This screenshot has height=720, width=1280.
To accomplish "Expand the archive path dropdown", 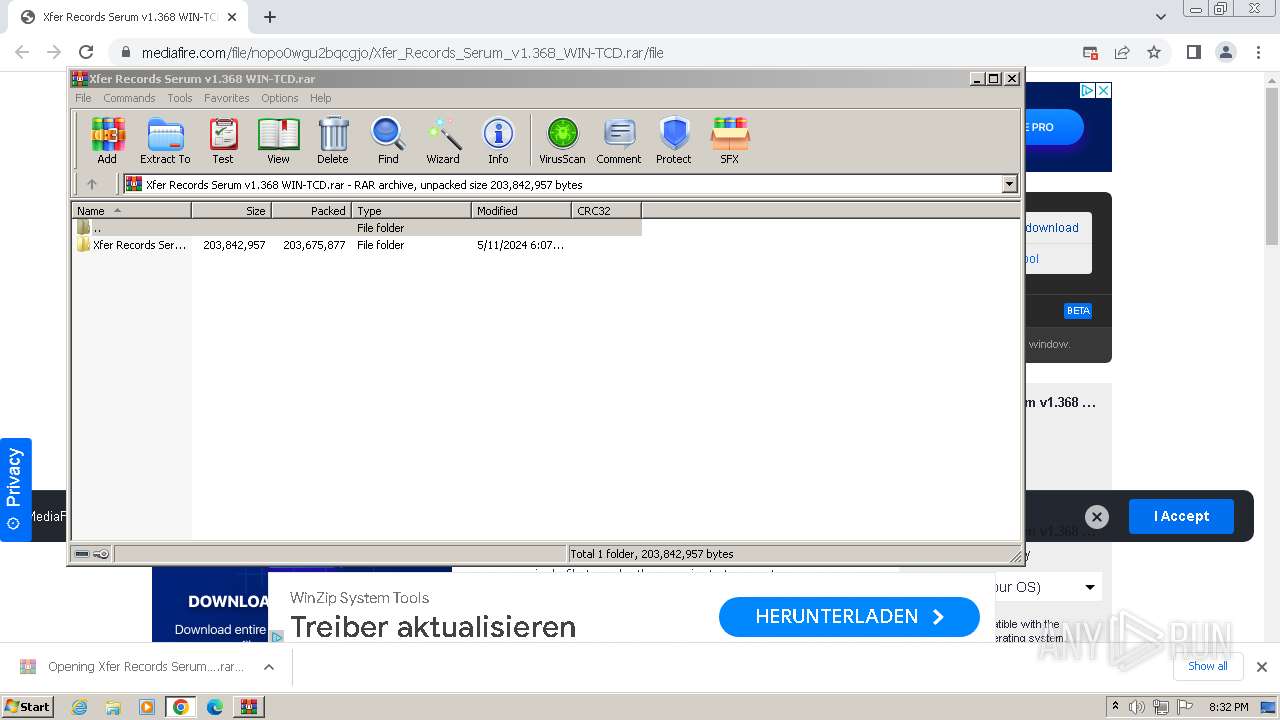I will 1009,184.
